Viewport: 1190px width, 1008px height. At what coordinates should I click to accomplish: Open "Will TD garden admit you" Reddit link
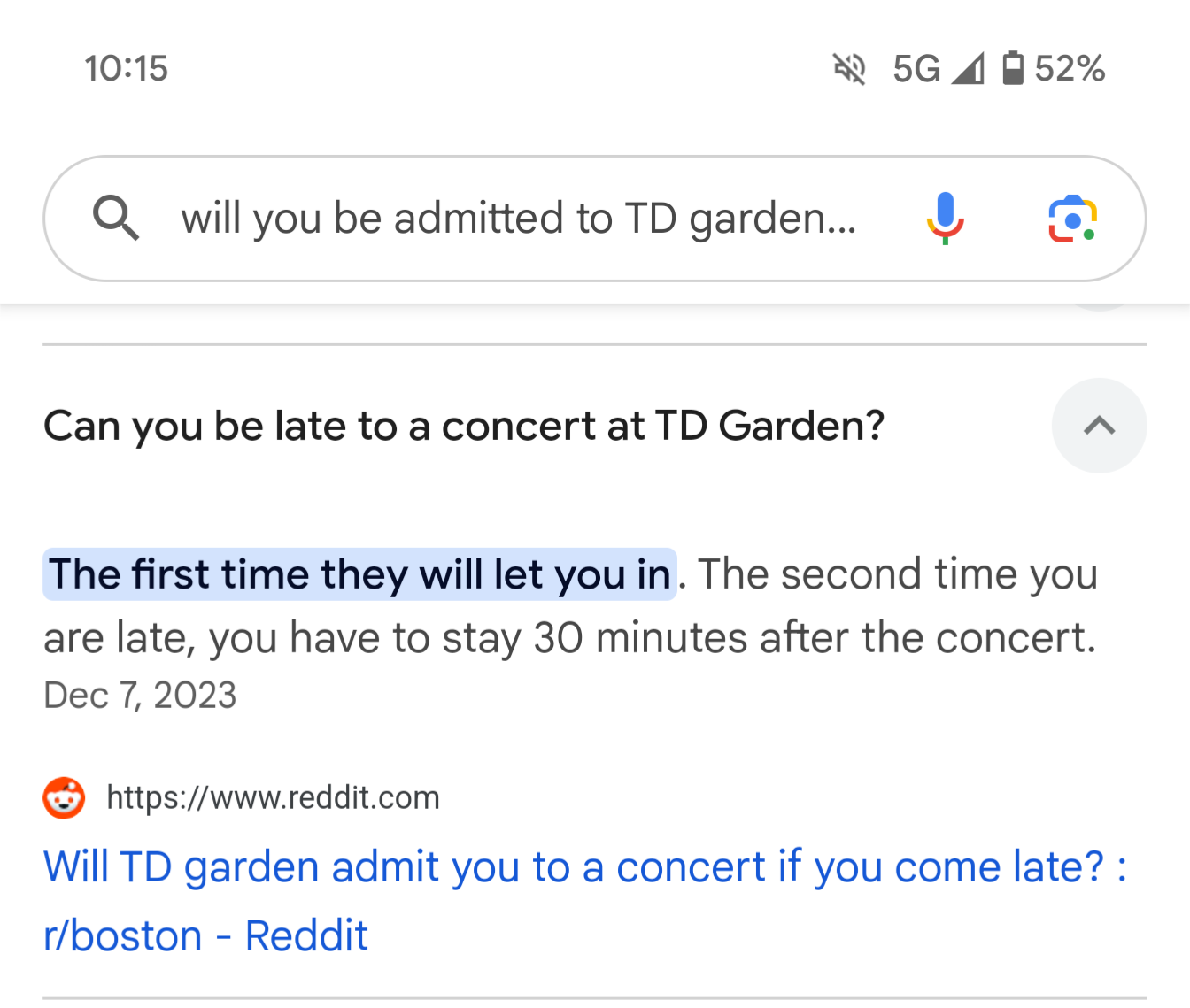[584, 866]
